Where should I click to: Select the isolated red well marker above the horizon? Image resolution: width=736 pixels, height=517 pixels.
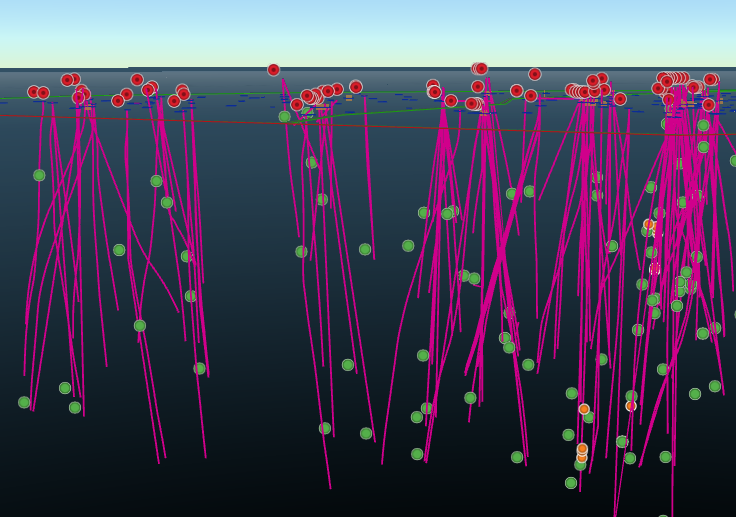coord(273,70)
